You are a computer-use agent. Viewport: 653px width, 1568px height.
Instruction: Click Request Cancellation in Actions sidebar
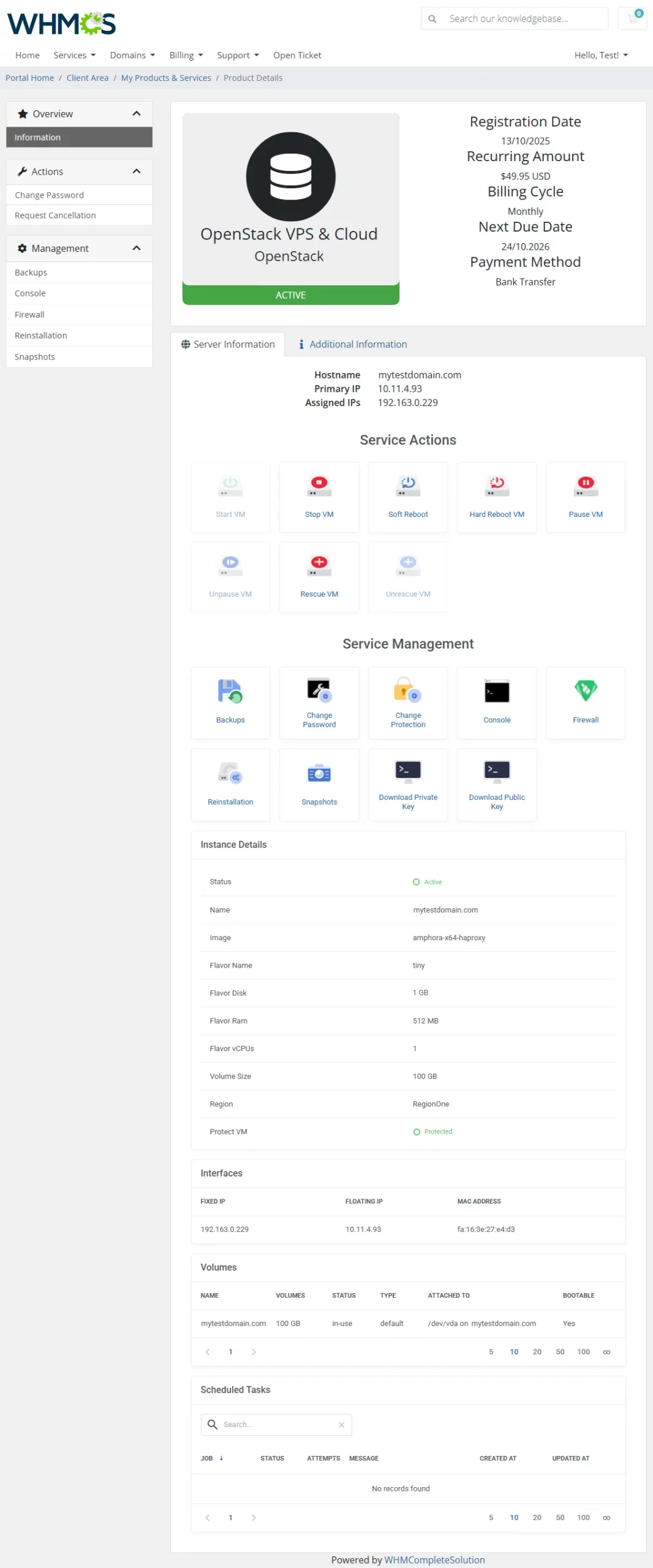pyautogui.click(x=55, y=216)
